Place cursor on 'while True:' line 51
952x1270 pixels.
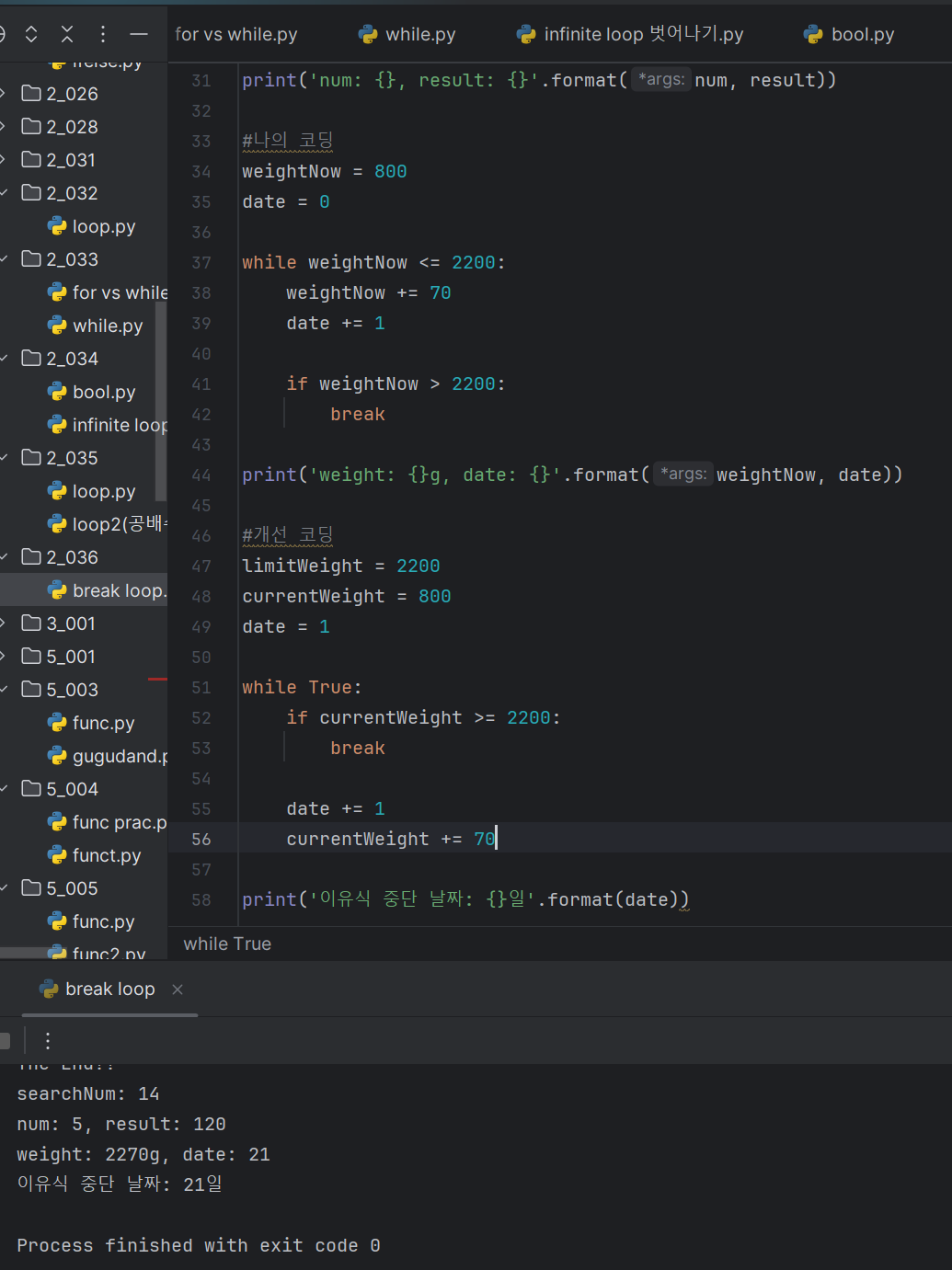[302, 687]
